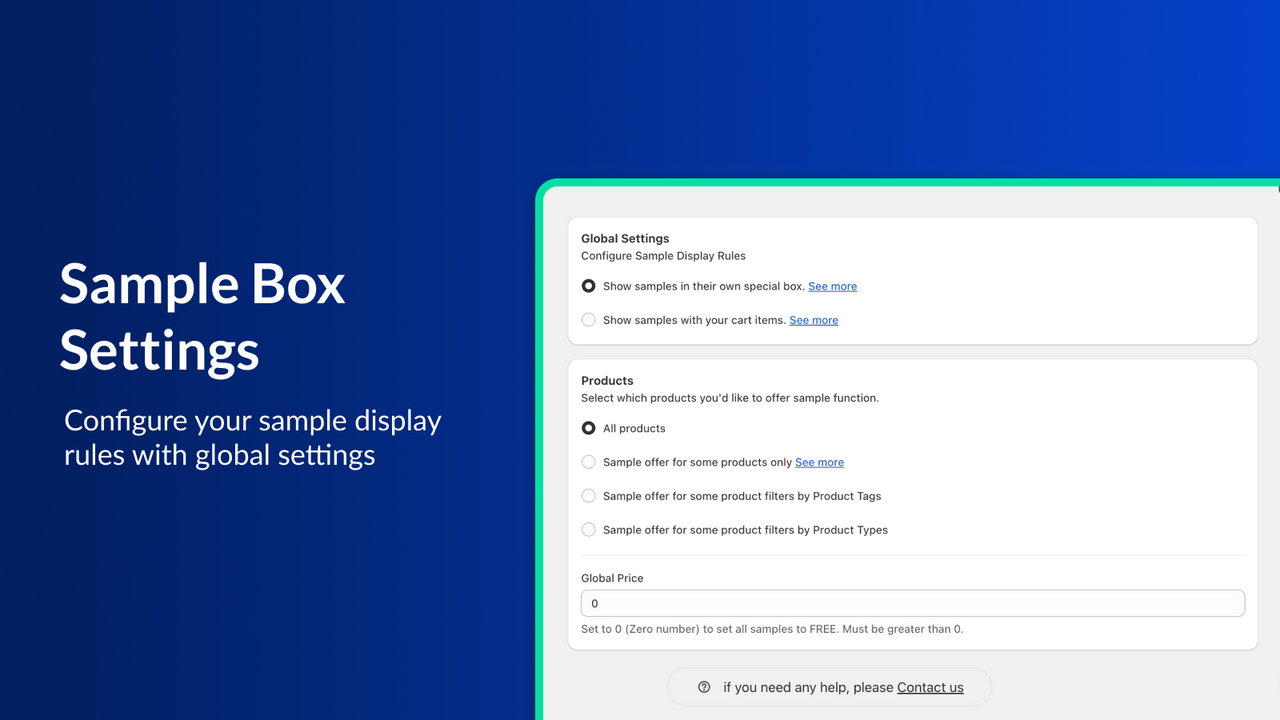Select 'Show samples with your cart items'
Image resolution: width=1280 pixels, height=720 pixels.
click(x=588, y=320)
